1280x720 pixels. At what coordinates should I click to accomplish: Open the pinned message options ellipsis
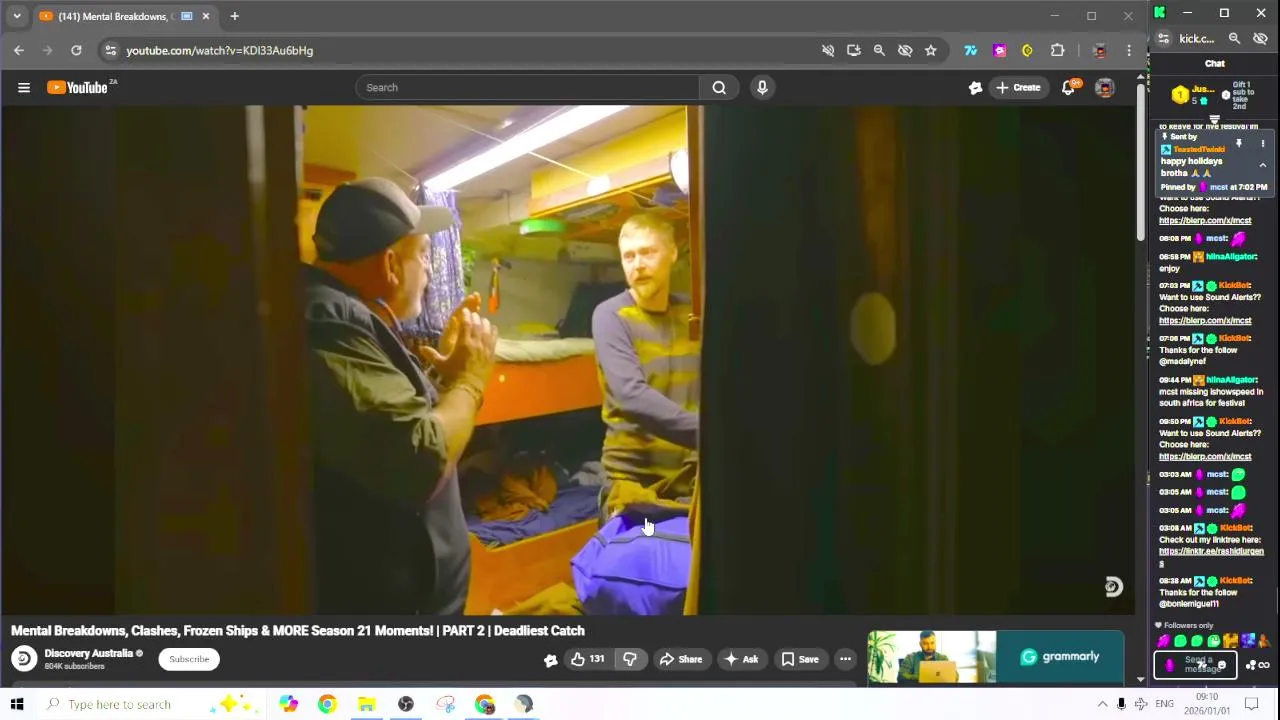click(1262, 144)
